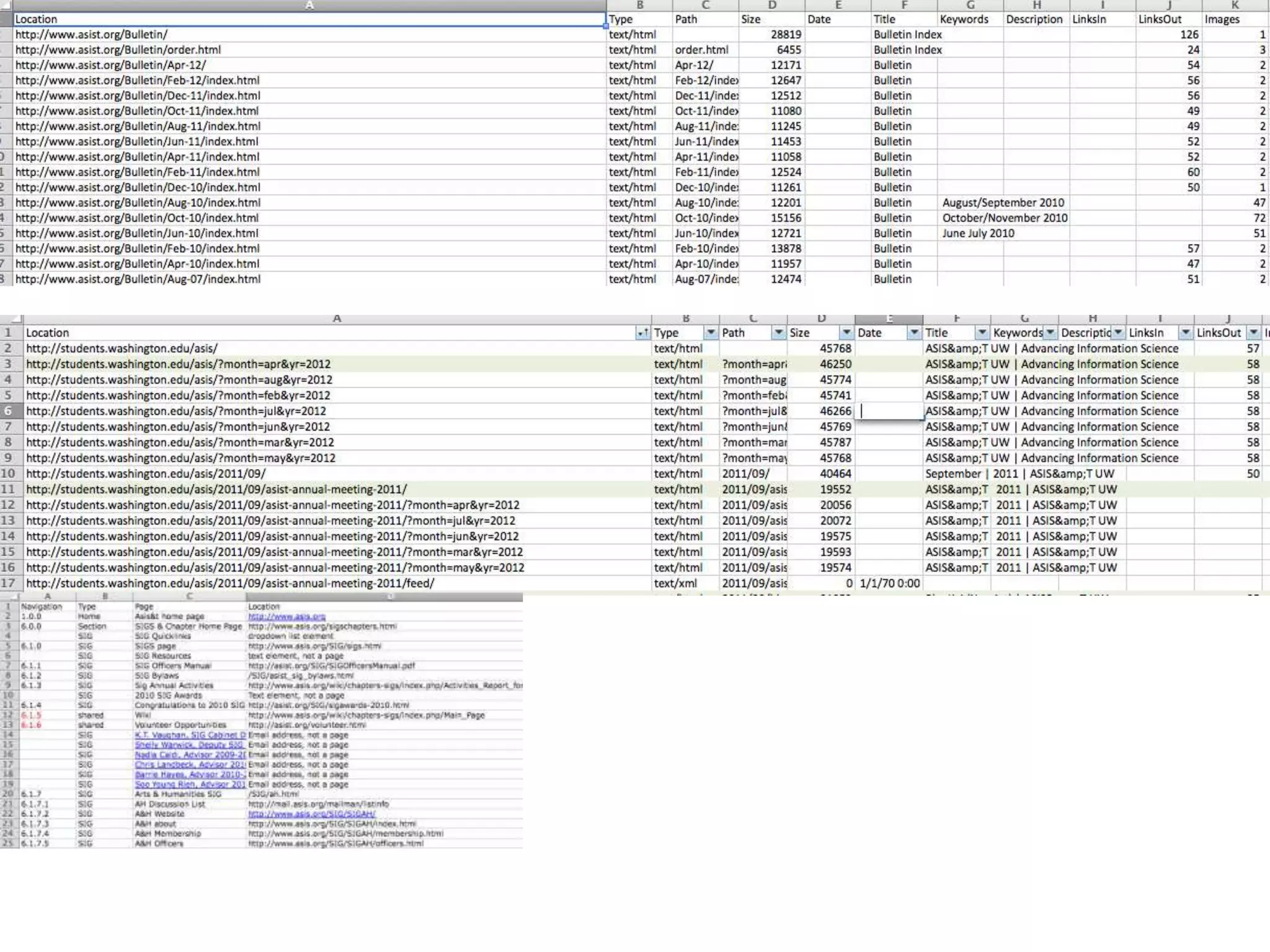The height and width of the screenshot is (952, 1270).
Task: Open the Keywords column filter dropdown
Action: [1050, 333]
